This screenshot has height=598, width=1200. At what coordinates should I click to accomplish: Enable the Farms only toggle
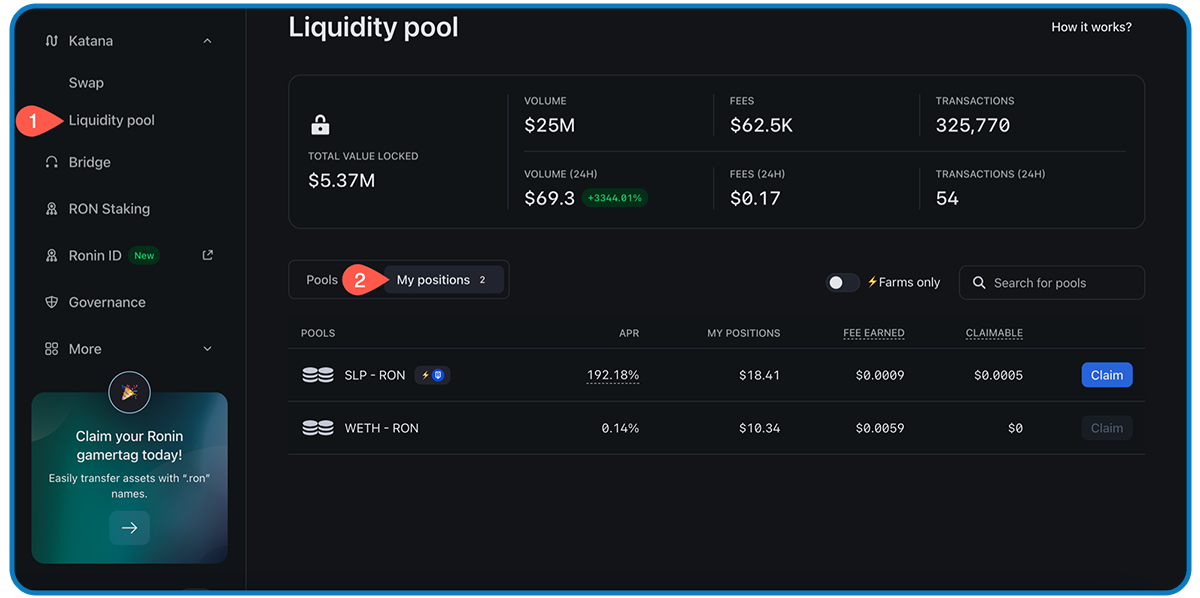pyautogui.click(x=843, y=283)
